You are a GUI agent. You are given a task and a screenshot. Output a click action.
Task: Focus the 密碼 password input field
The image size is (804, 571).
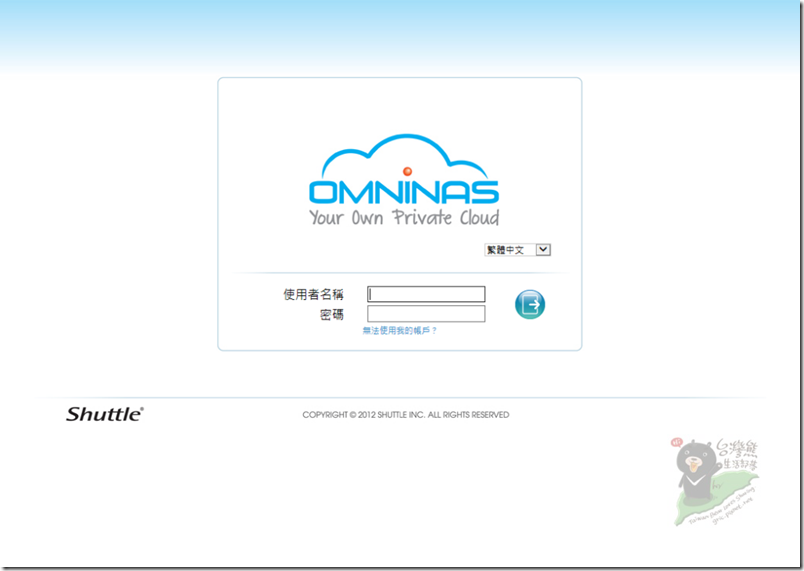click(x=426, y=314)
